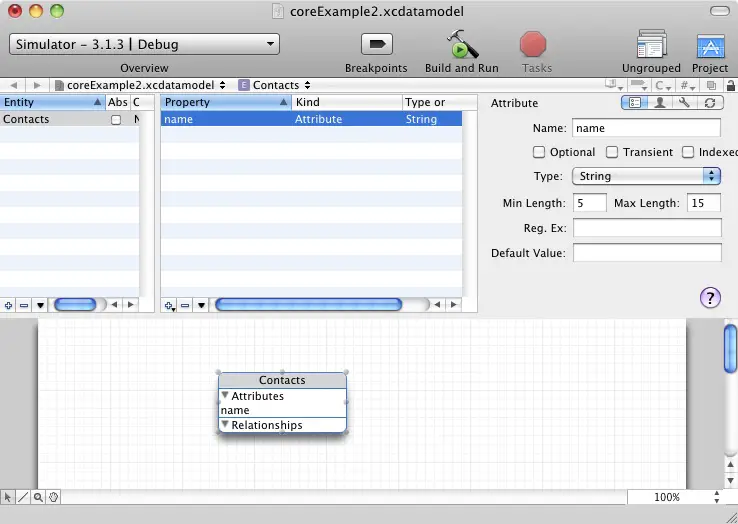Select the line tool in diagram toolbar

23,497
